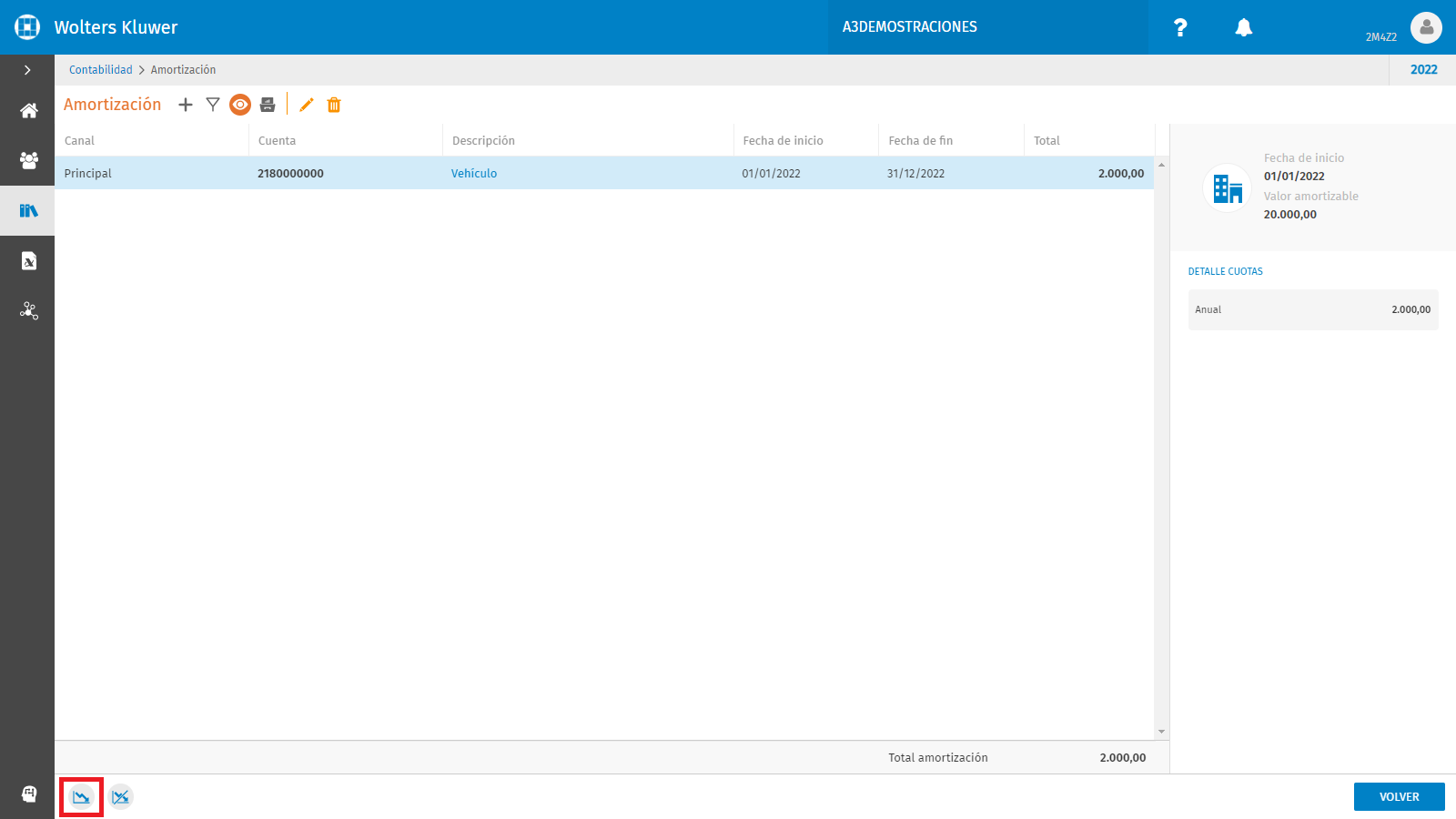Select the Principal channel cell
The height and width of the screenshot is (819, 1456).
[x=88, y=174]
